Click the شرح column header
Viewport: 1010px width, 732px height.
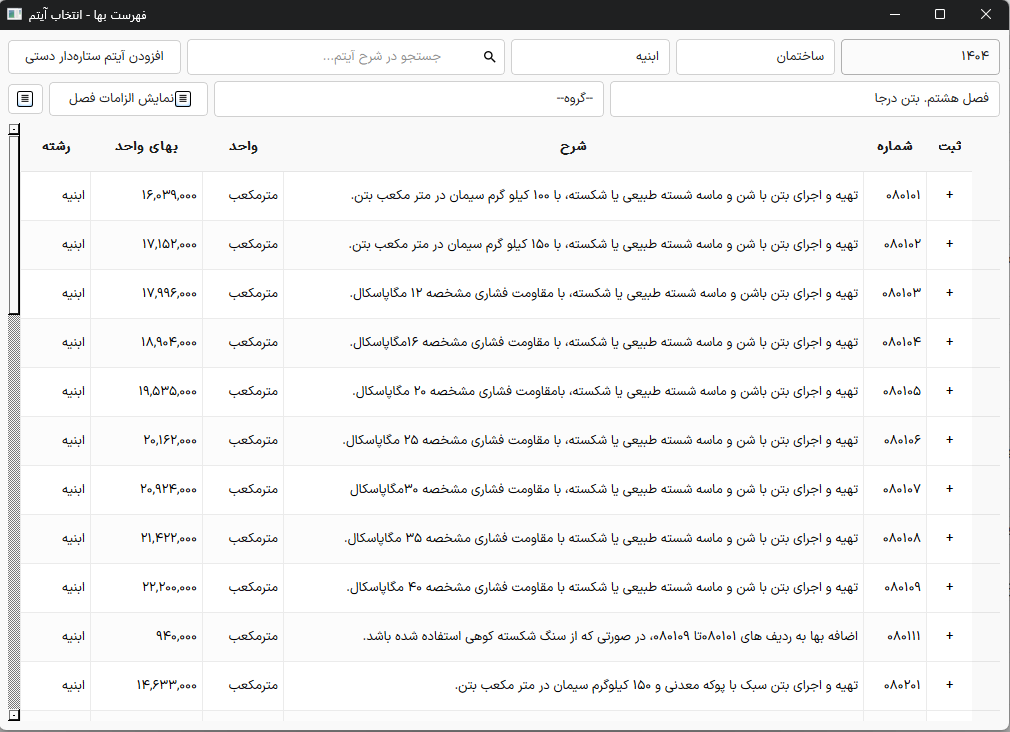[573, 146]
